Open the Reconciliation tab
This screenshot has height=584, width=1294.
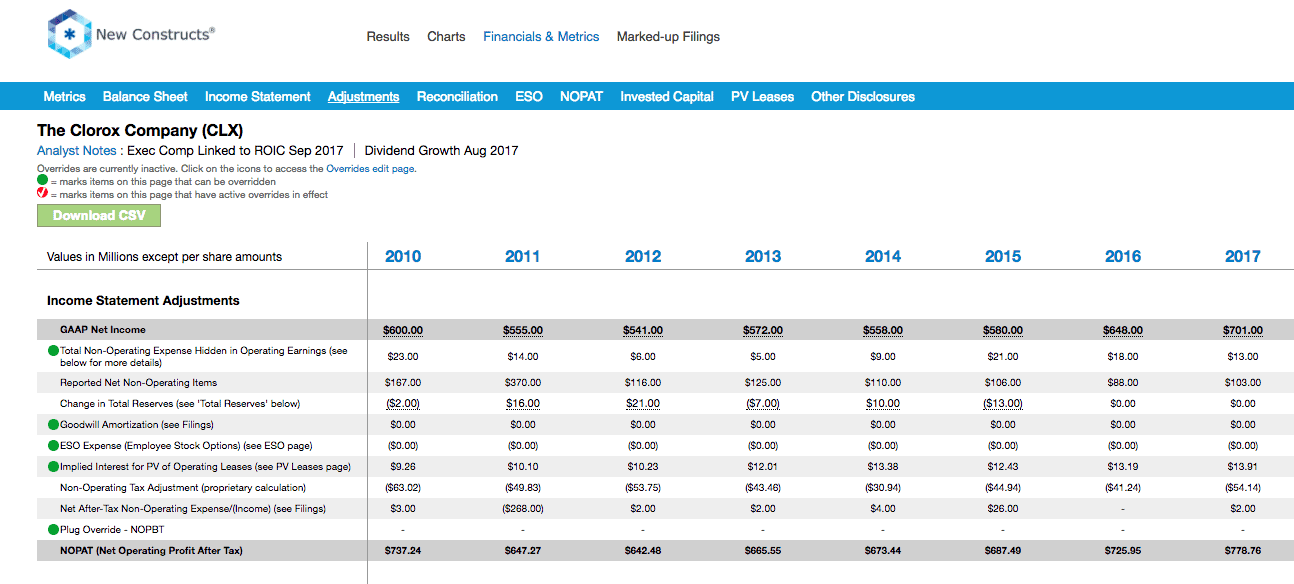[457, 97]
